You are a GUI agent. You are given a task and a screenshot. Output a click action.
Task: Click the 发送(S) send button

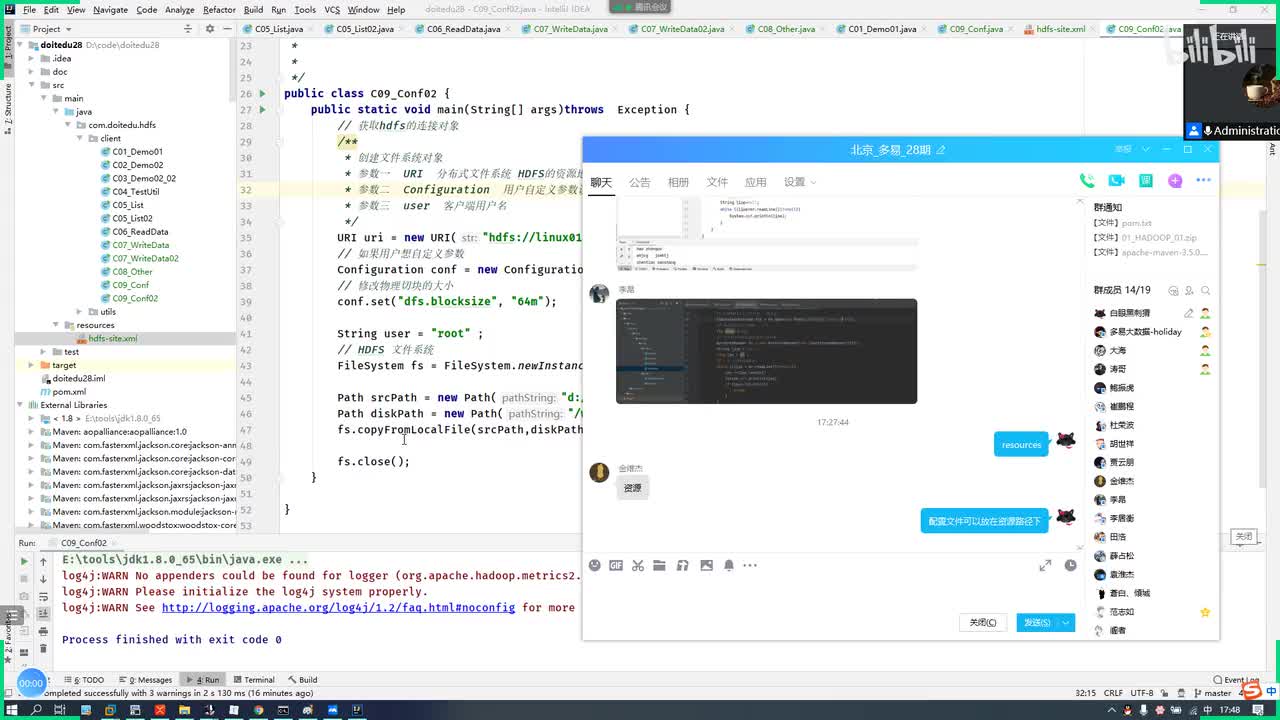[1037, 623]
